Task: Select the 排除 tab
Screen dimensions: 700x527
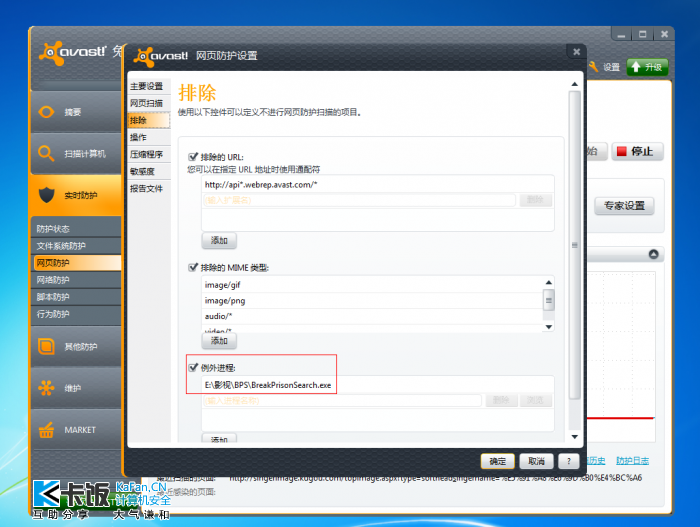Action: (x=149, y=120)
